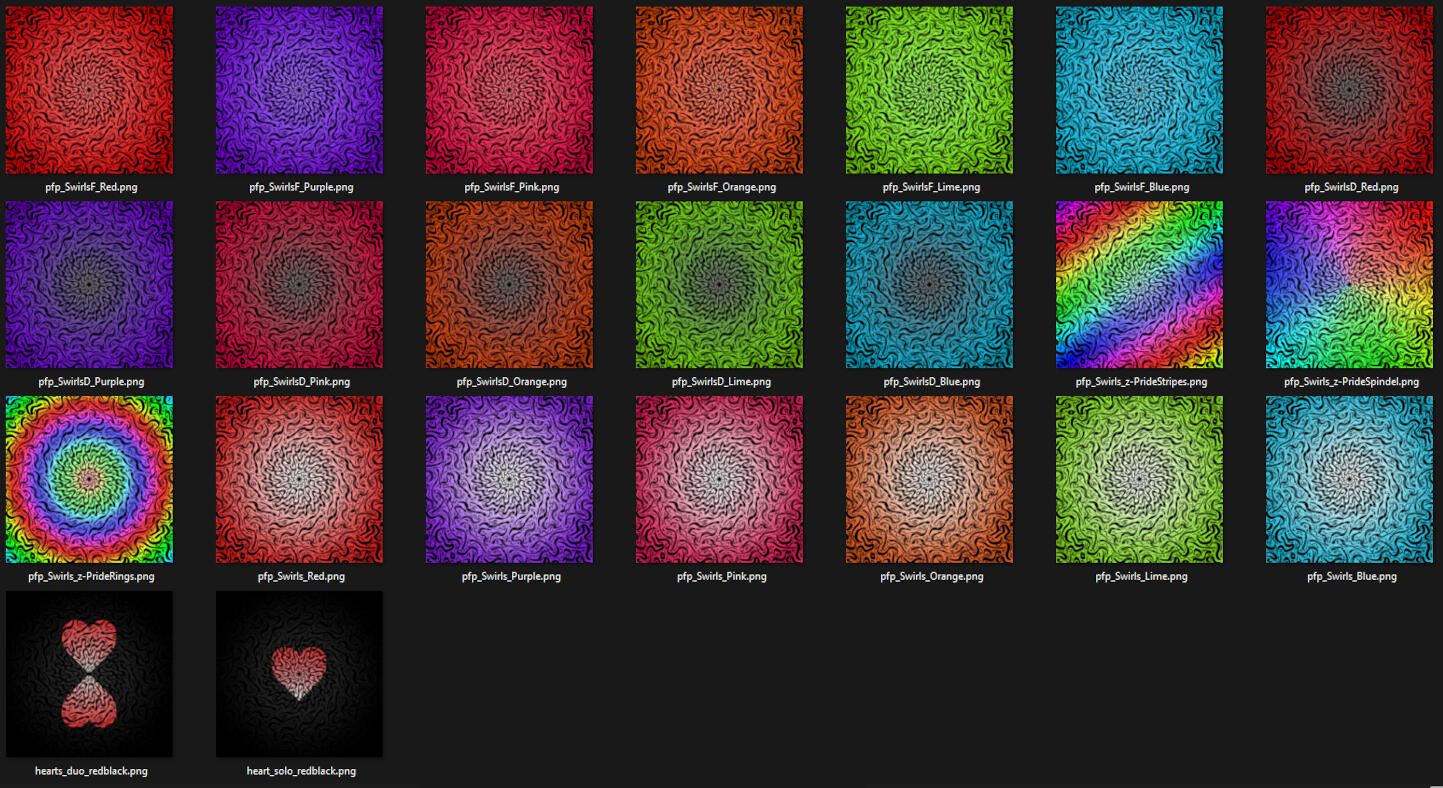Click the pfp_SwirlsF_Blue.png thumbnail
1443x788 pixels.
tap(1139, 90)
